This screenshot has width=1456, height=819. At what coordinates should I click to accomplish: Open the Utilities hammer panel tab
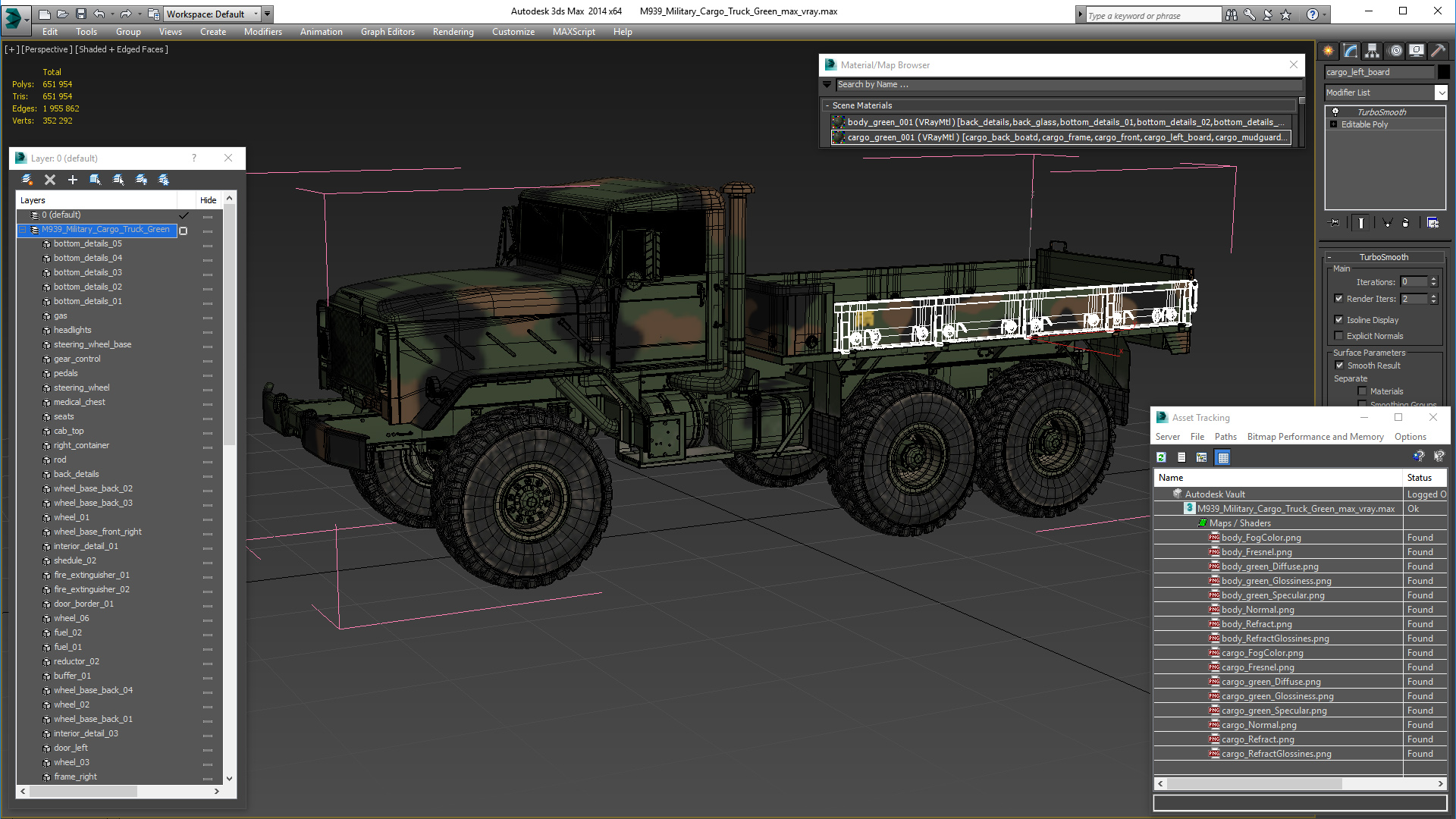[x=1438, y=51]
